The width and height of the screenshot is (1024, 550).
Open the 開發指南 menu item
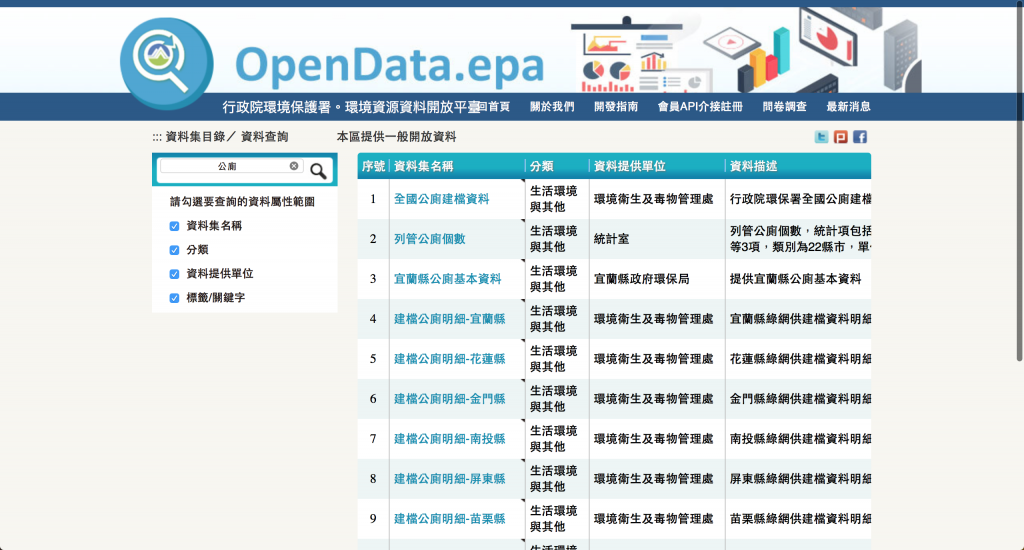pos(616,106)
